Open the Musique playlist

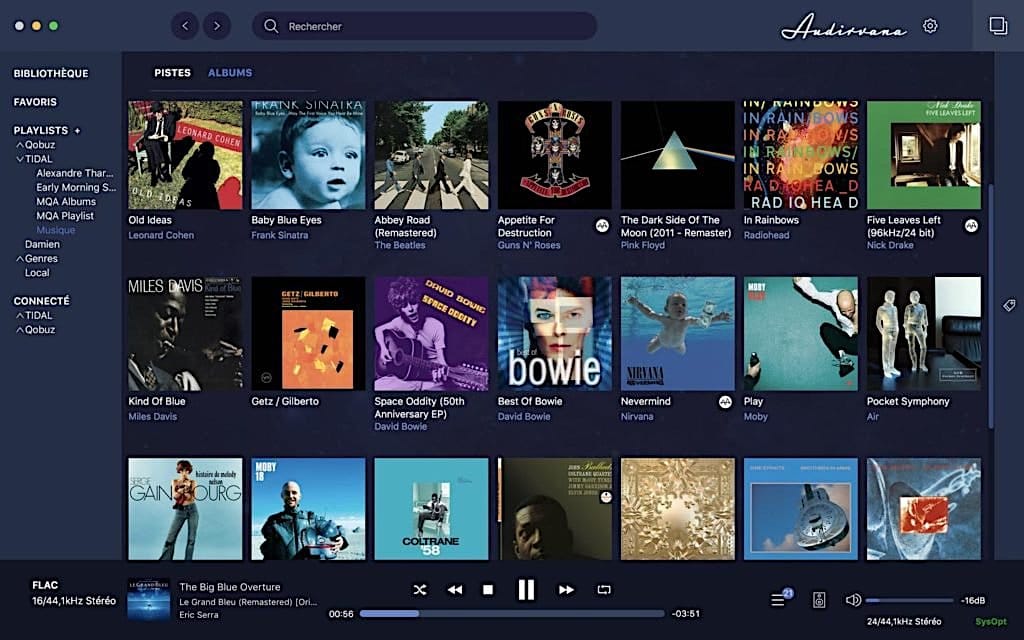[x=54, y=229]
